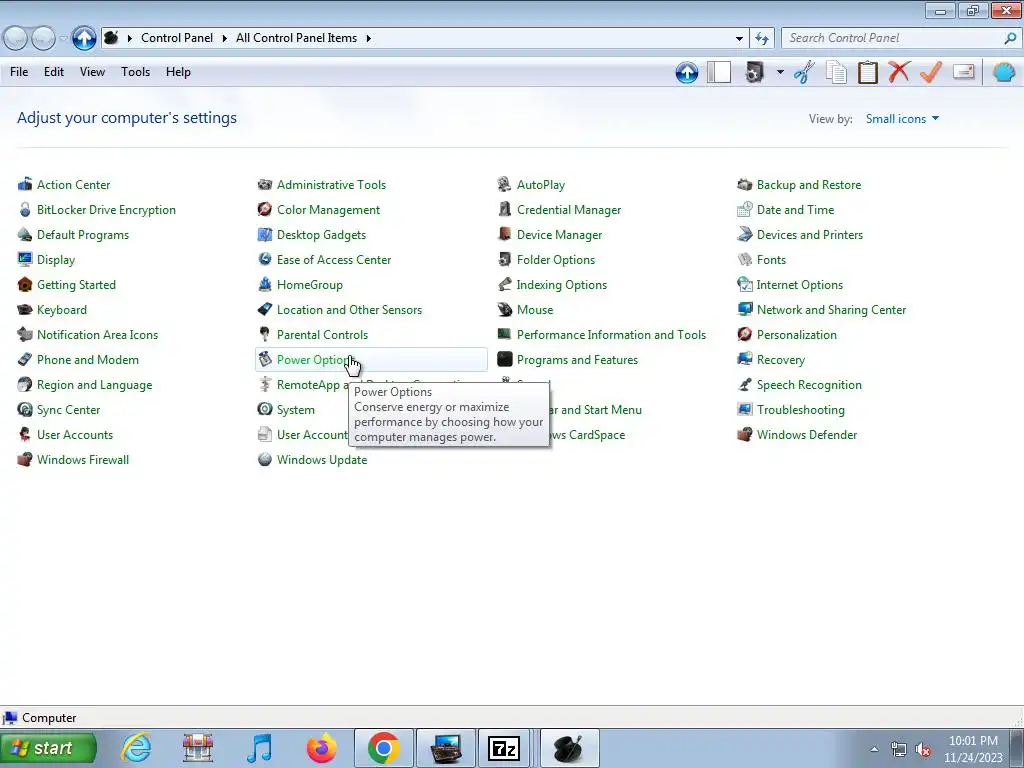Click the Search Control Panel field
The image size is (1024, 768).
(x=893, y=38)
